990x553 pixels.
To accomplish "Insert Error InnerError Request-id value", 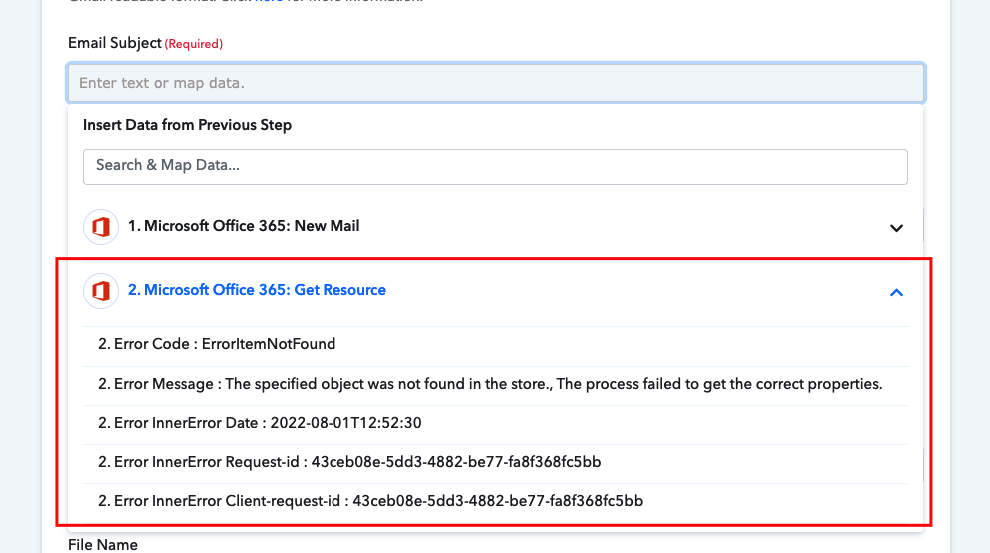I will [x=495, y=462].
